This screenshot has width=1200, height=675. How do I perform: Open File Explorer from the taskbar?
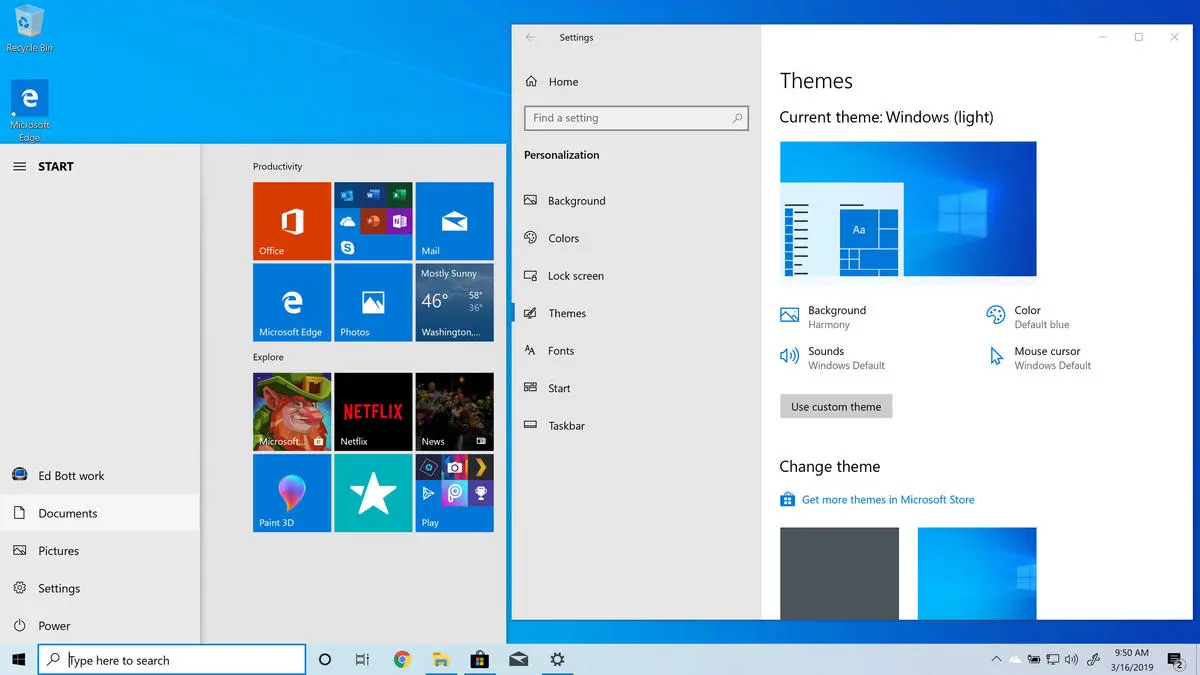[x=440, y=659]
